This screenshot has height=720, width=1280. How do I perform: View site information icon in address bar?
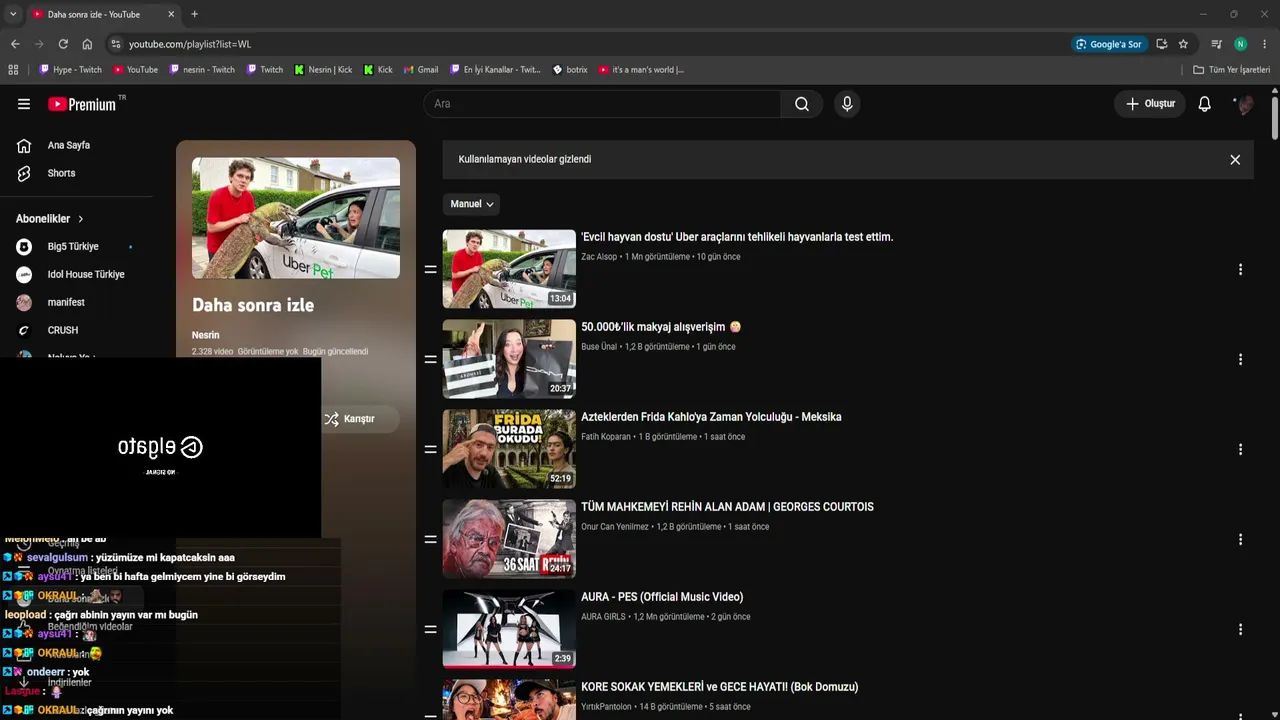(116, 44)
